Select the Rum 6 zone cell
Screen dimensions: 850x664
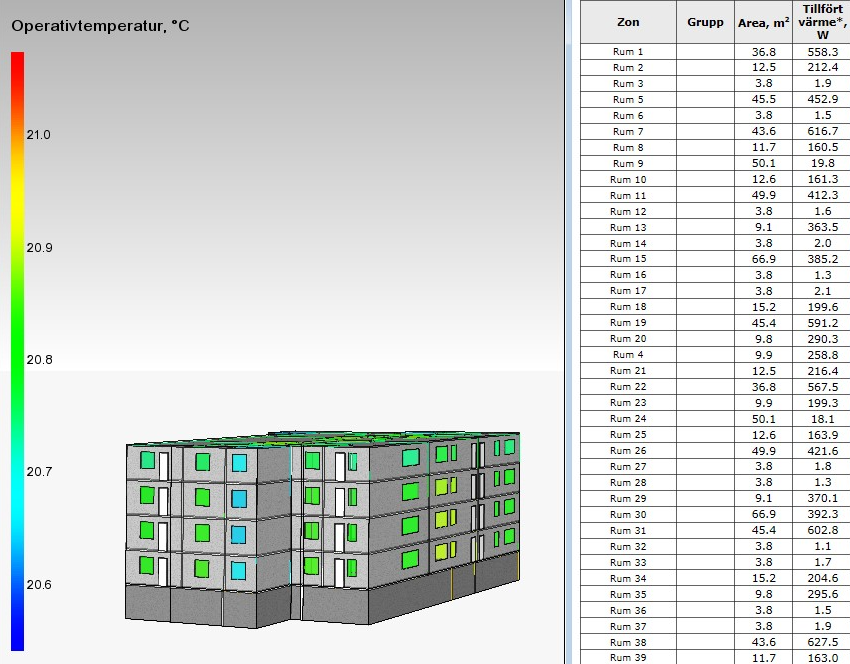[x=628, y=115]
